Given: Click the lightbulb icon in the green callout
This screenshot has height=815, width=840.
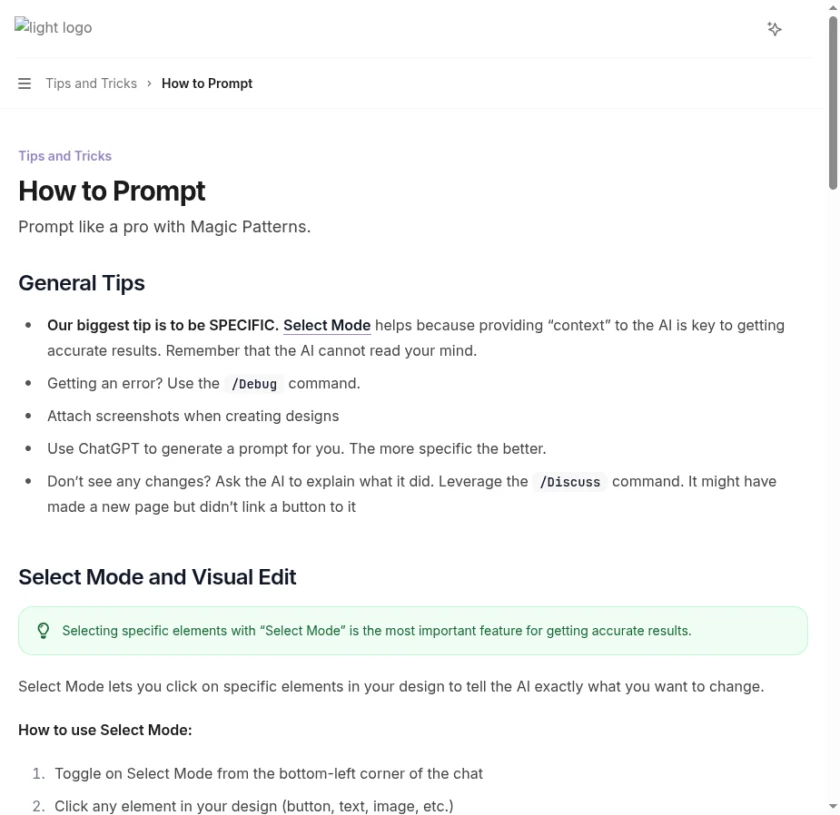Looking at the screenshot, I should tap(42, 630).
